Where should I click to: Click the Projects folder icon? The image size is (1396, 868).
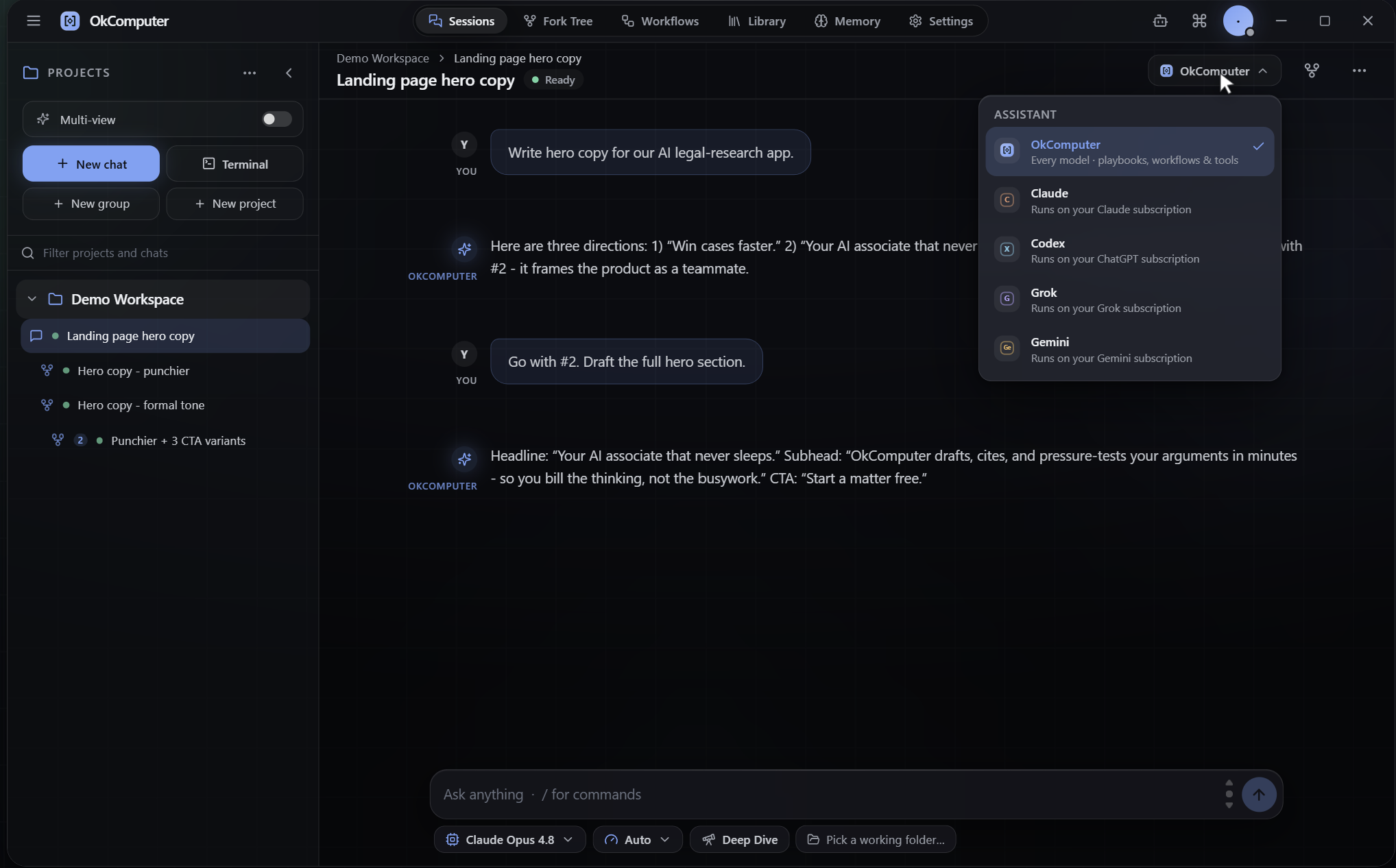pos(30,73)
